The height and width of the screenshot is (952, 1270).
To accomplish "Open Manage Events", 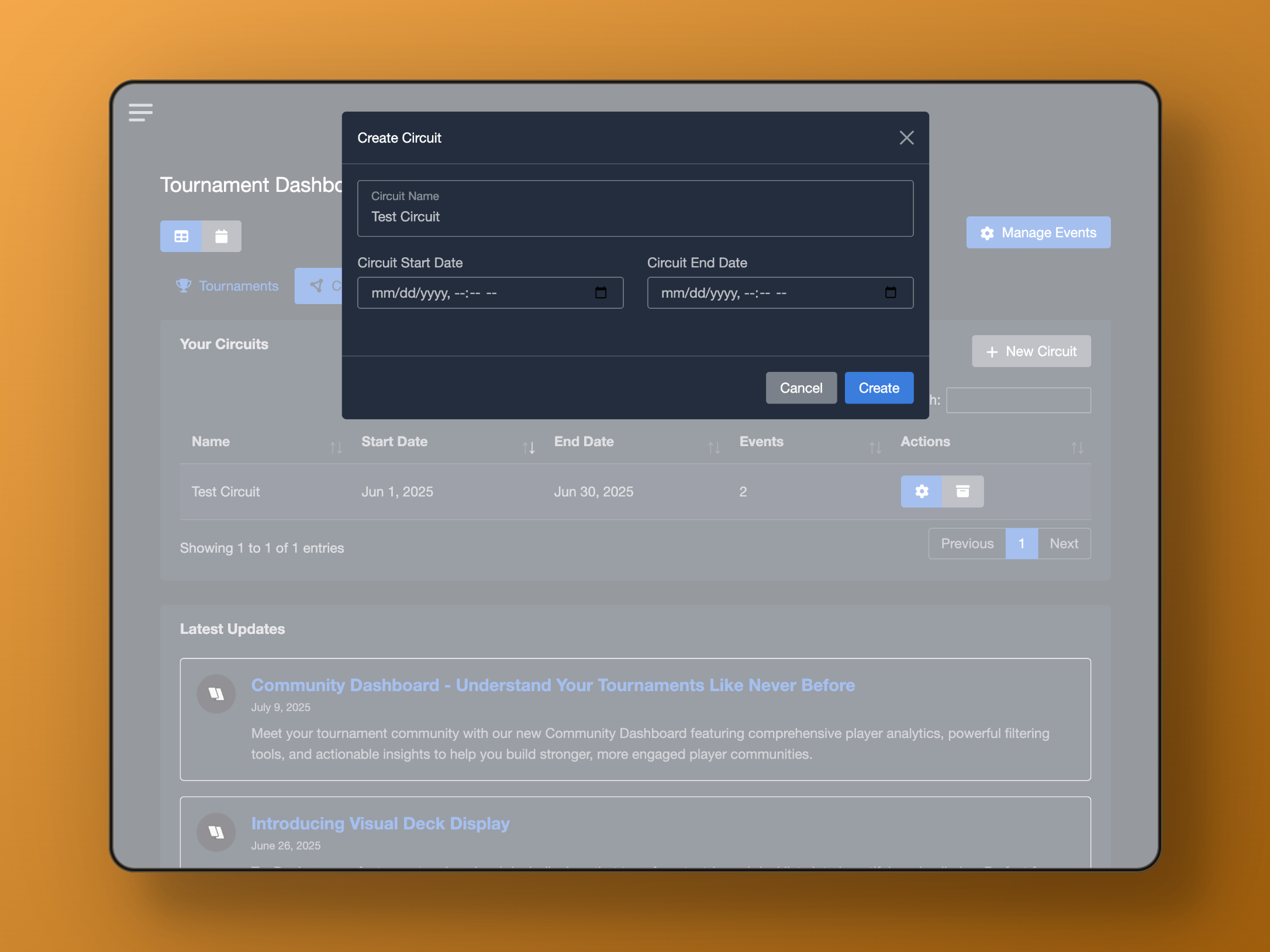I will pyautogui.click(x=1038, y=233).
